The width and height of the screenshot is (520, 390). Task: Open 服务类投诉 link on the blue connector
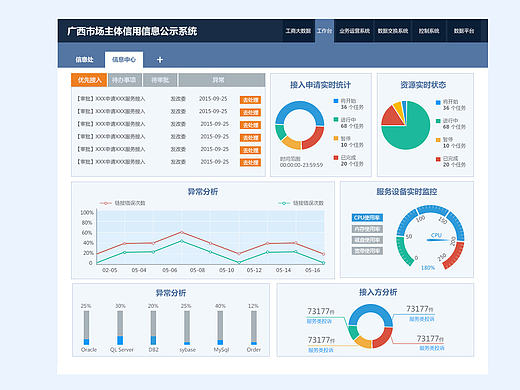422,319
